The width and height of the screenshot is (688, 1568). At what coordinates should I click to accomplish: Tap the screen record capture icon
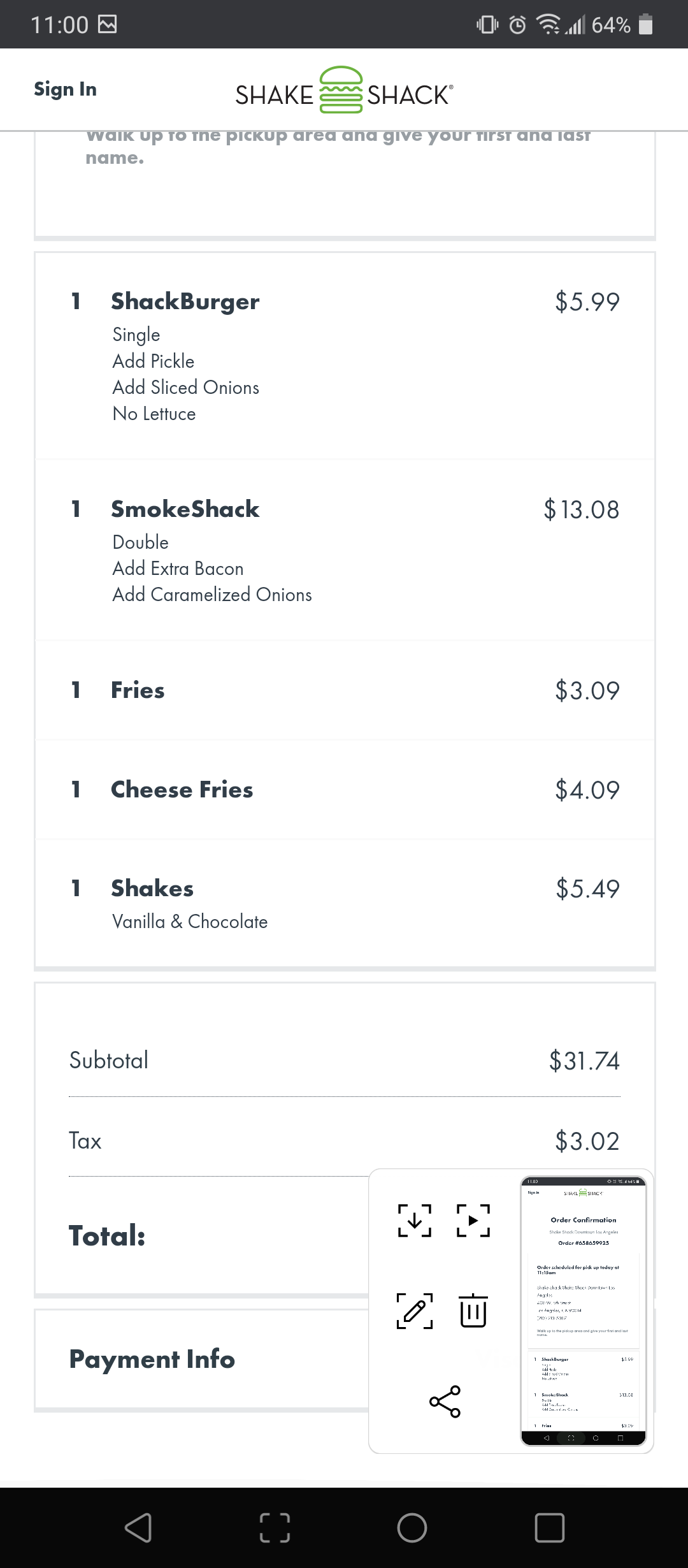[473, 1220]
